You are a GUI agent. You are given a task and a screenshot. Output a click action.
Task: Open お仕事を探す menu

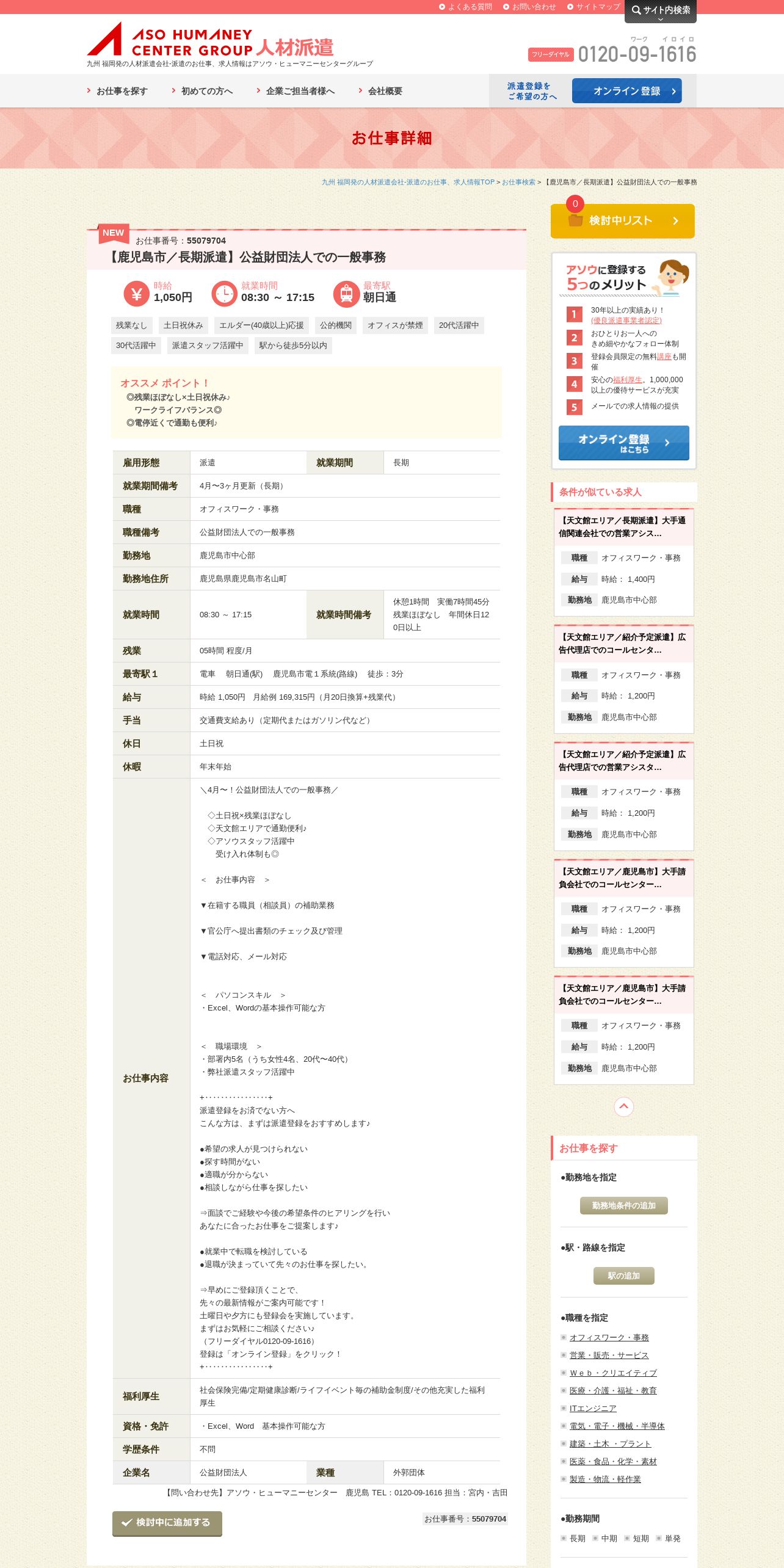(x=117, y=91)
